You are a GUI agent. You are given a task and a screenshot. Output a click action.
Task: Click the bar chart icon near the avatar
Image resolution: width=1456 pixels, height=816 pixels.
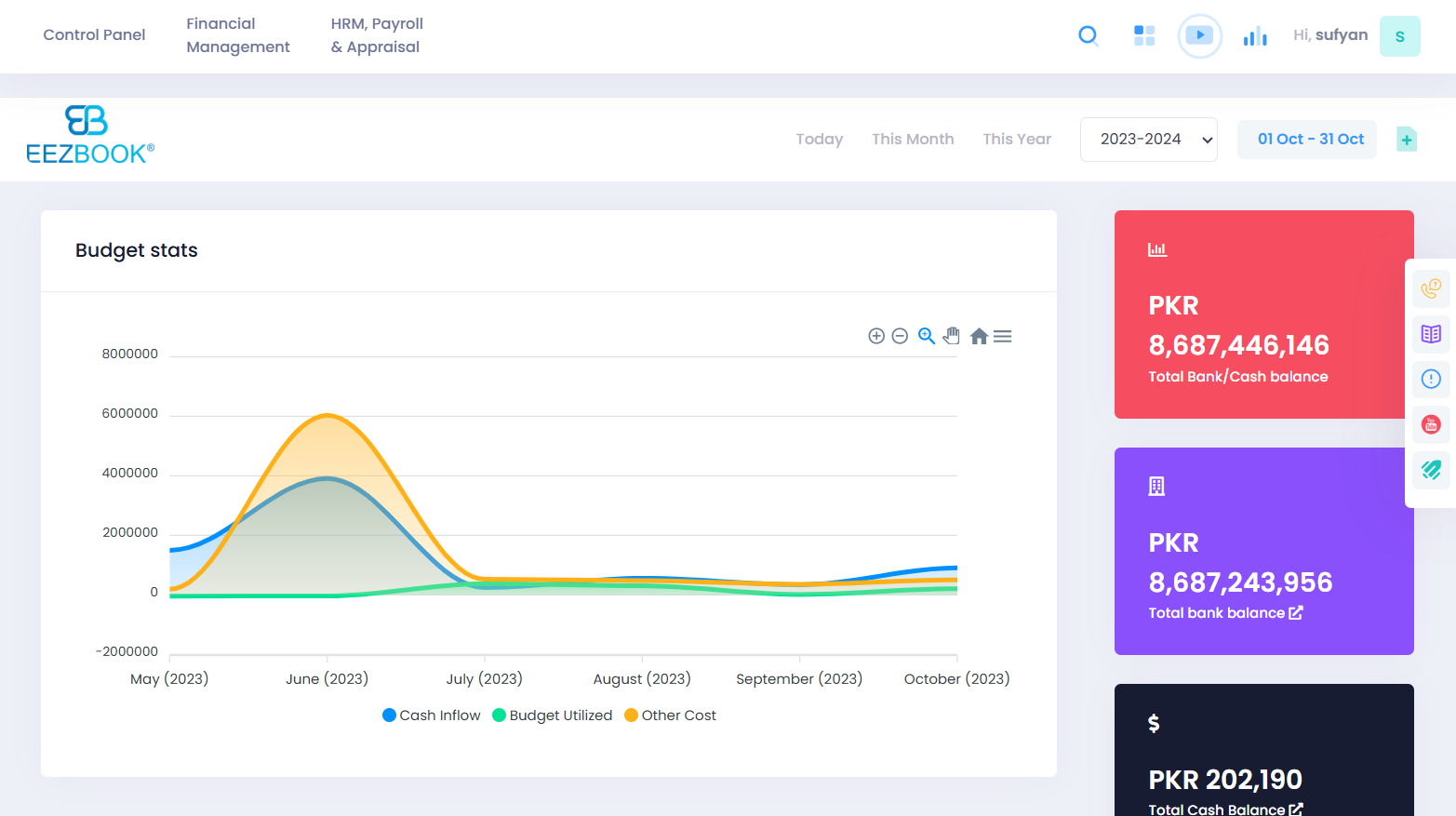[1254, 35]
